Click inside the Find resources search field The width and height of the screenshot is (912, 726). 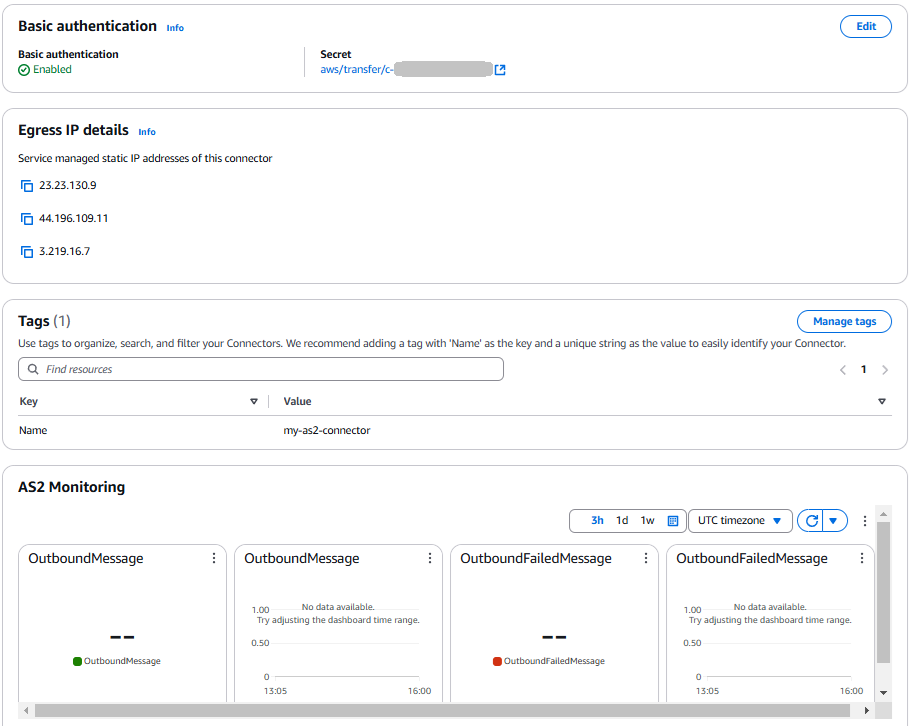coord(200,369)
